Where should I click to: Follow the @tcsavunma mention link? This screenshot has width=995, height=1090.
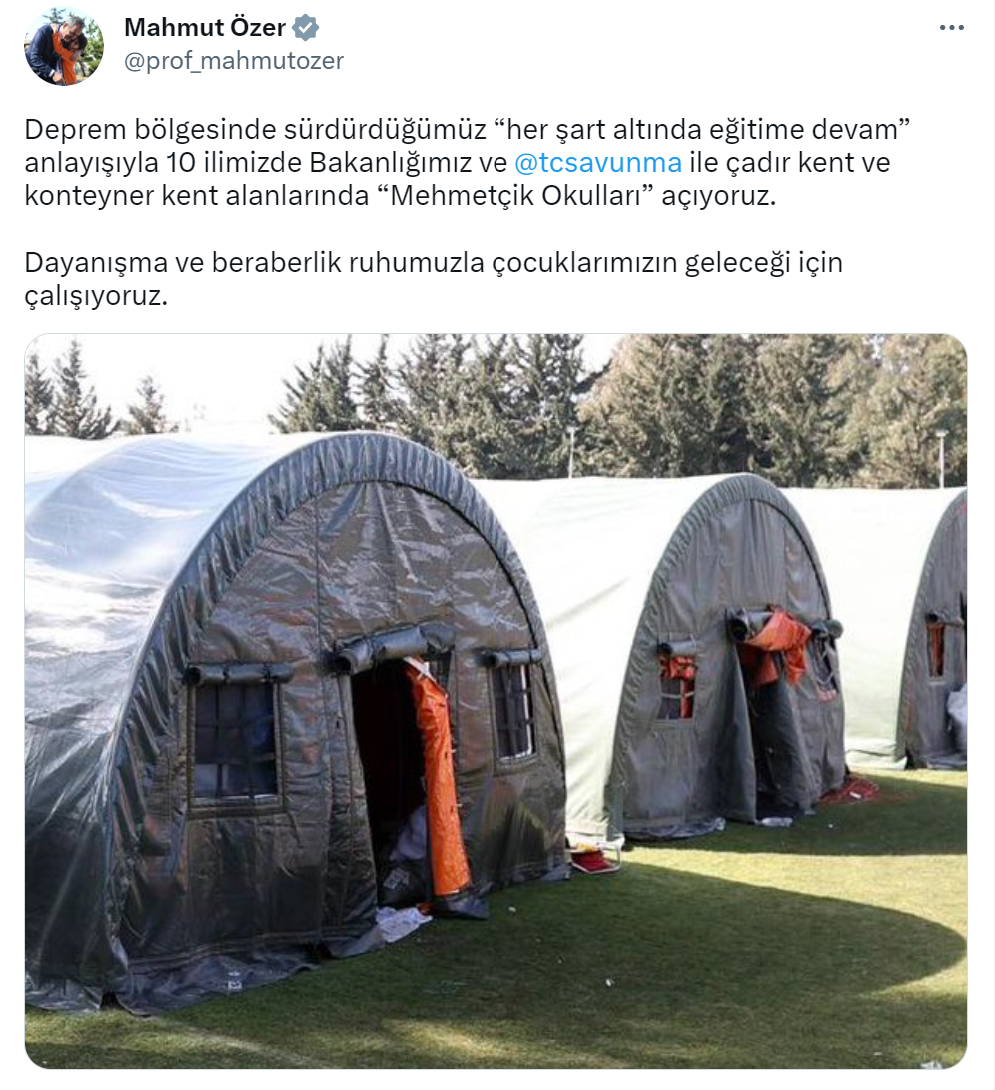(x=598, y=163)
